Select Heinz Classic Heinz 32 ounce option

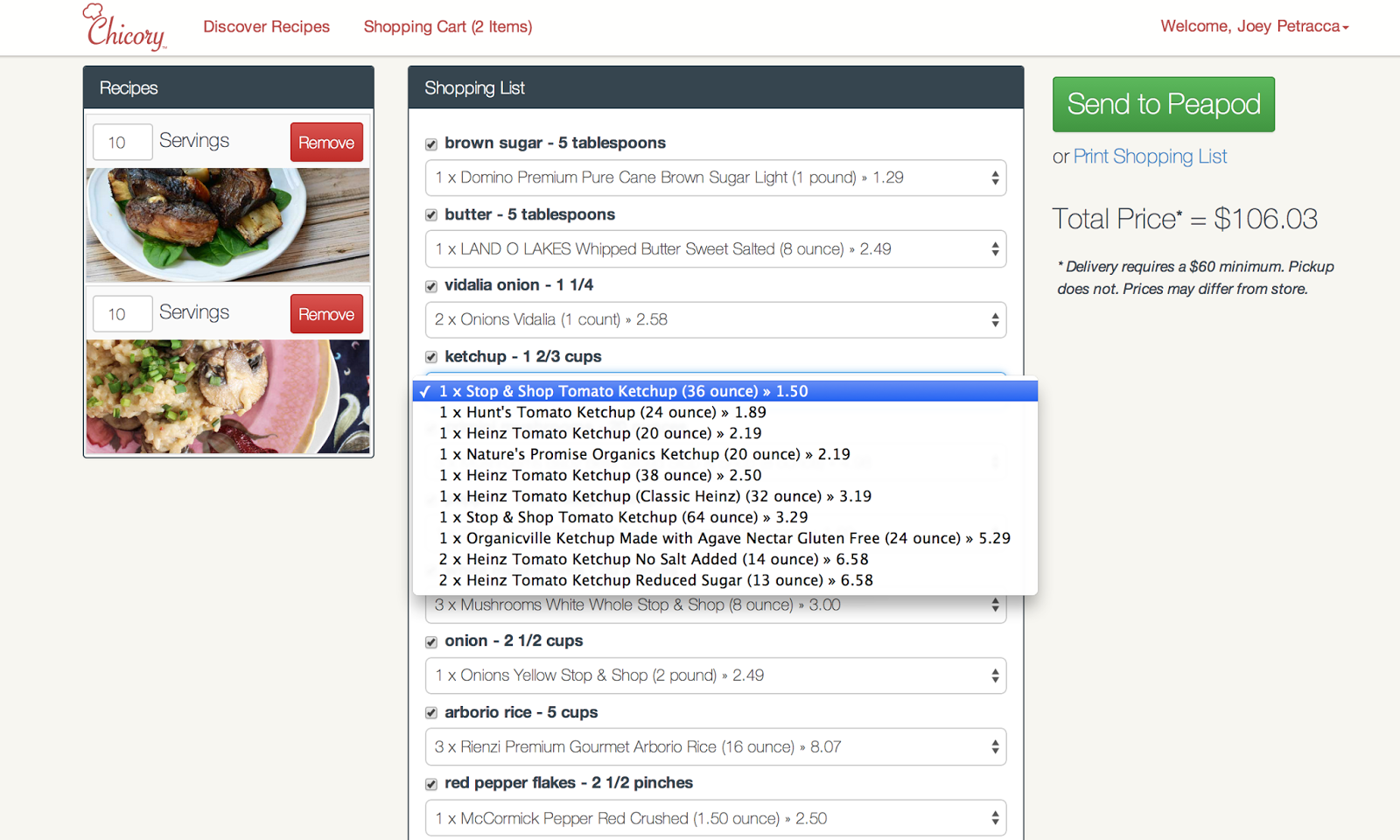pyautogui.click(x=725, y=496)
